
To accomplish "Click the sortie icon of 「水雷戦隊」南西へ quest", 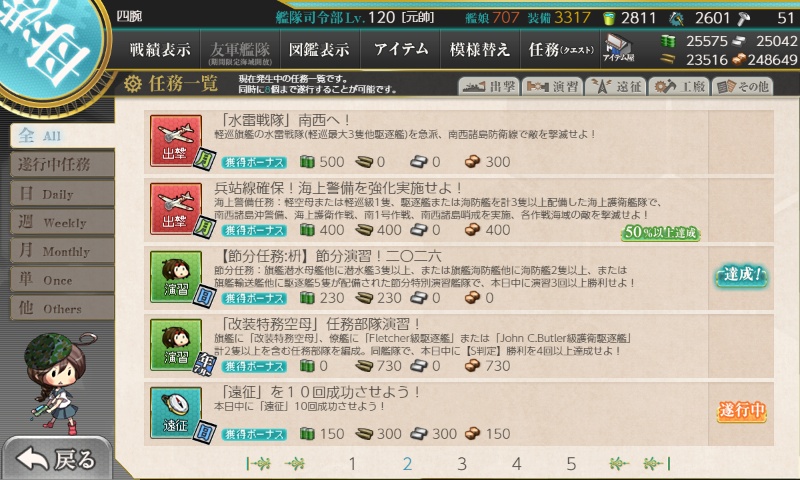I will pos(176,140).
